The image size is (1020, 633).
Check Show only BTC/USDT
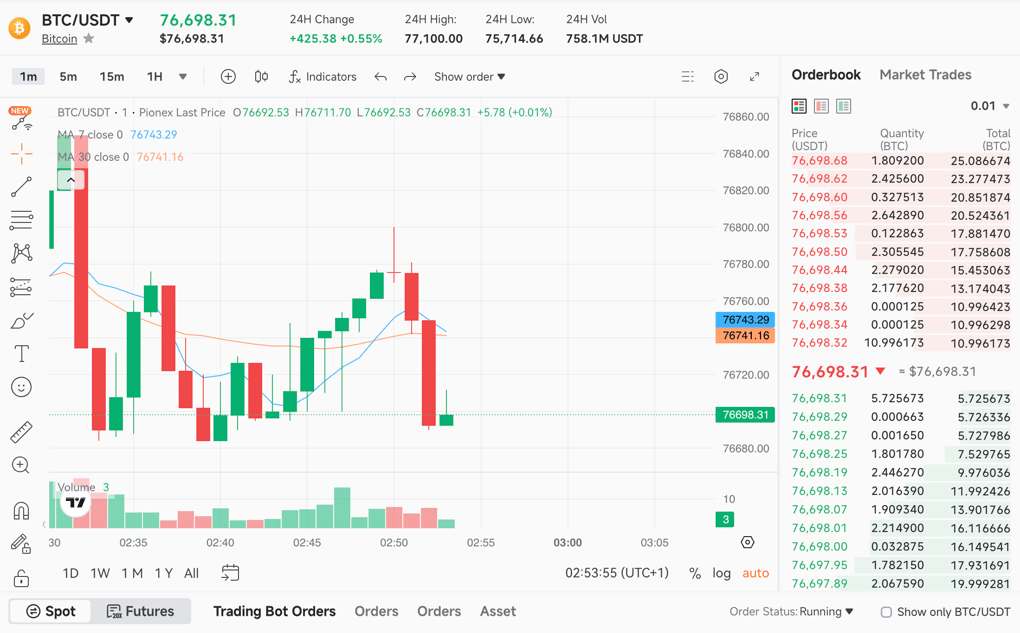[x=886, y=612]
